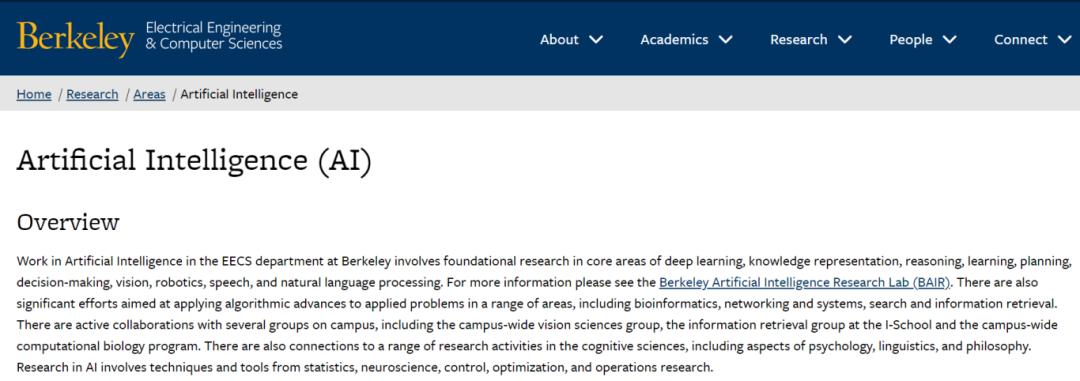Expand the chevron next to Academics

725,39
